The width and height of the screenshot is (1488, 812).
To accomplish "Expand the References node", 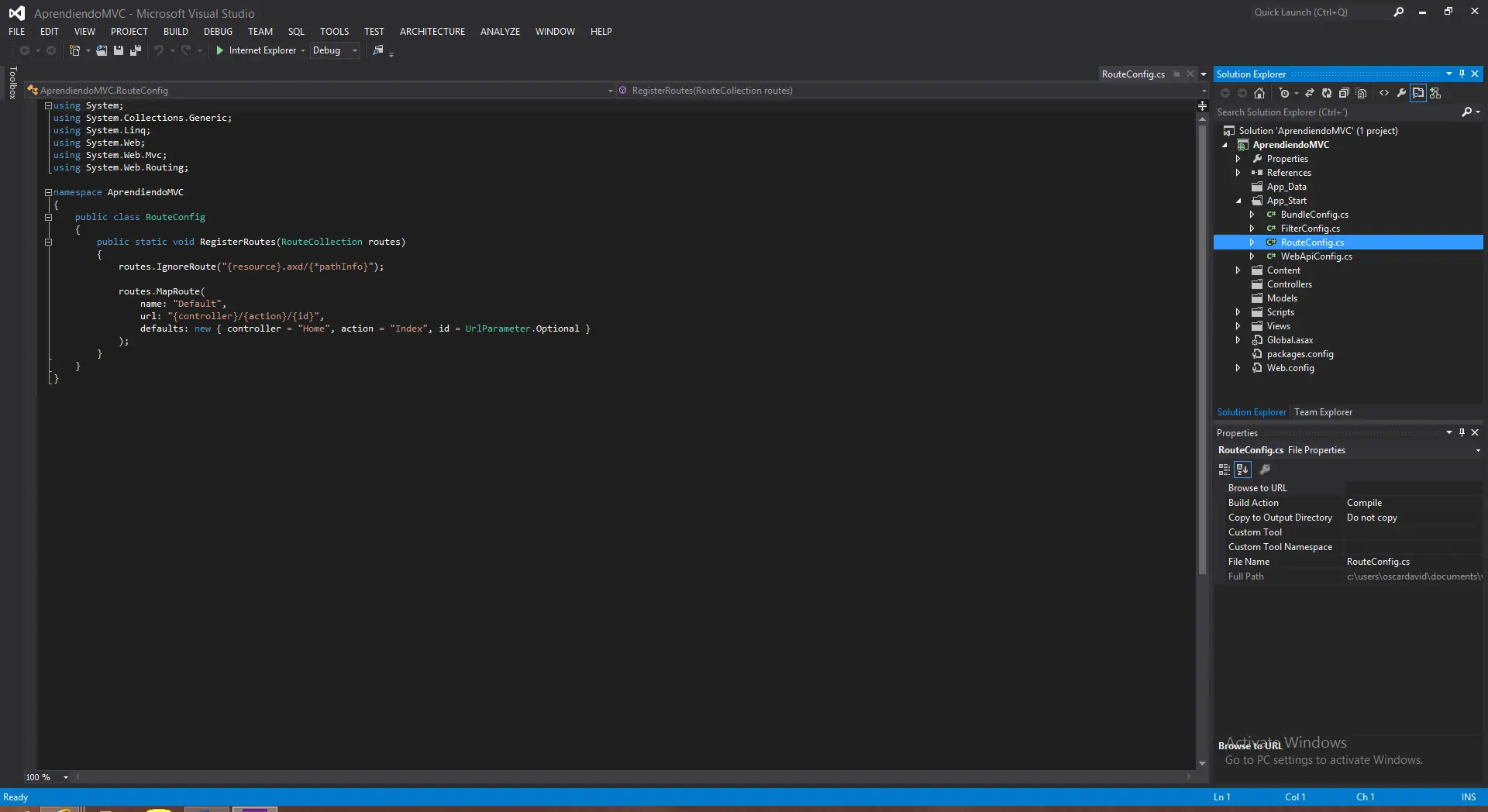I will pos(1238,173).
